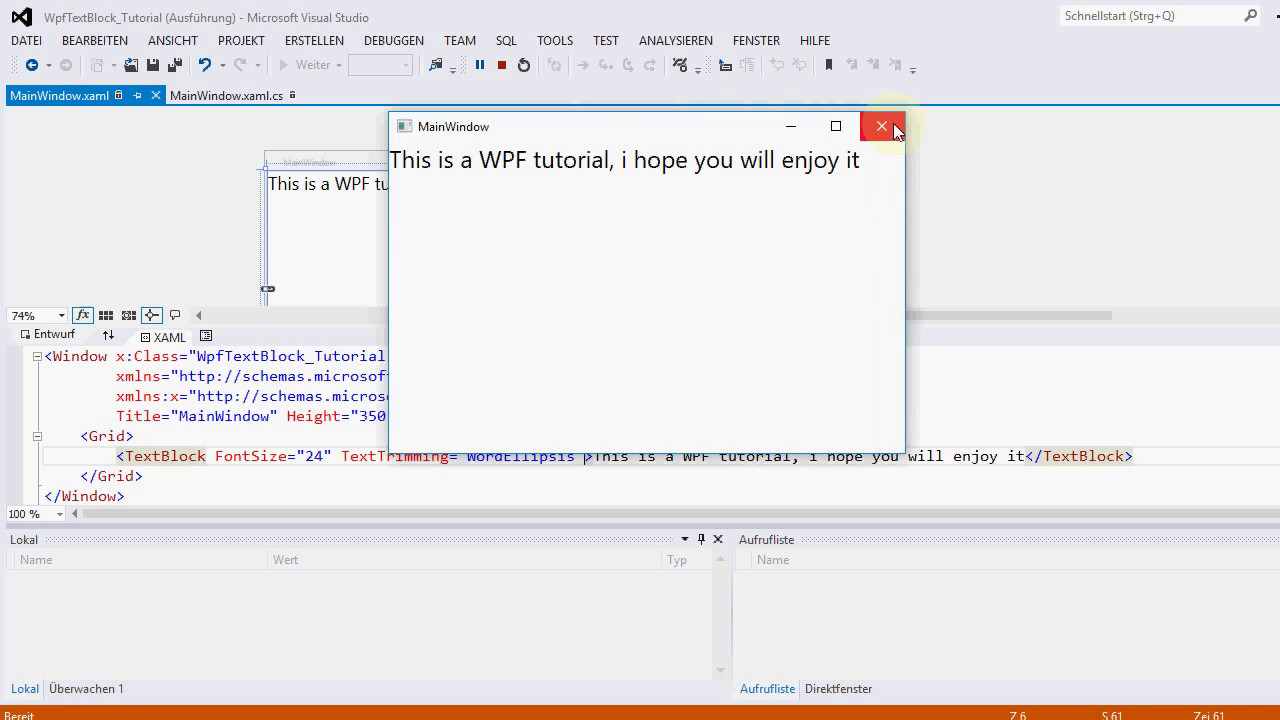Open the HILFE menu
Image resolution: width=1280 pixels, height=720 pixels.
tap(815, 41)
